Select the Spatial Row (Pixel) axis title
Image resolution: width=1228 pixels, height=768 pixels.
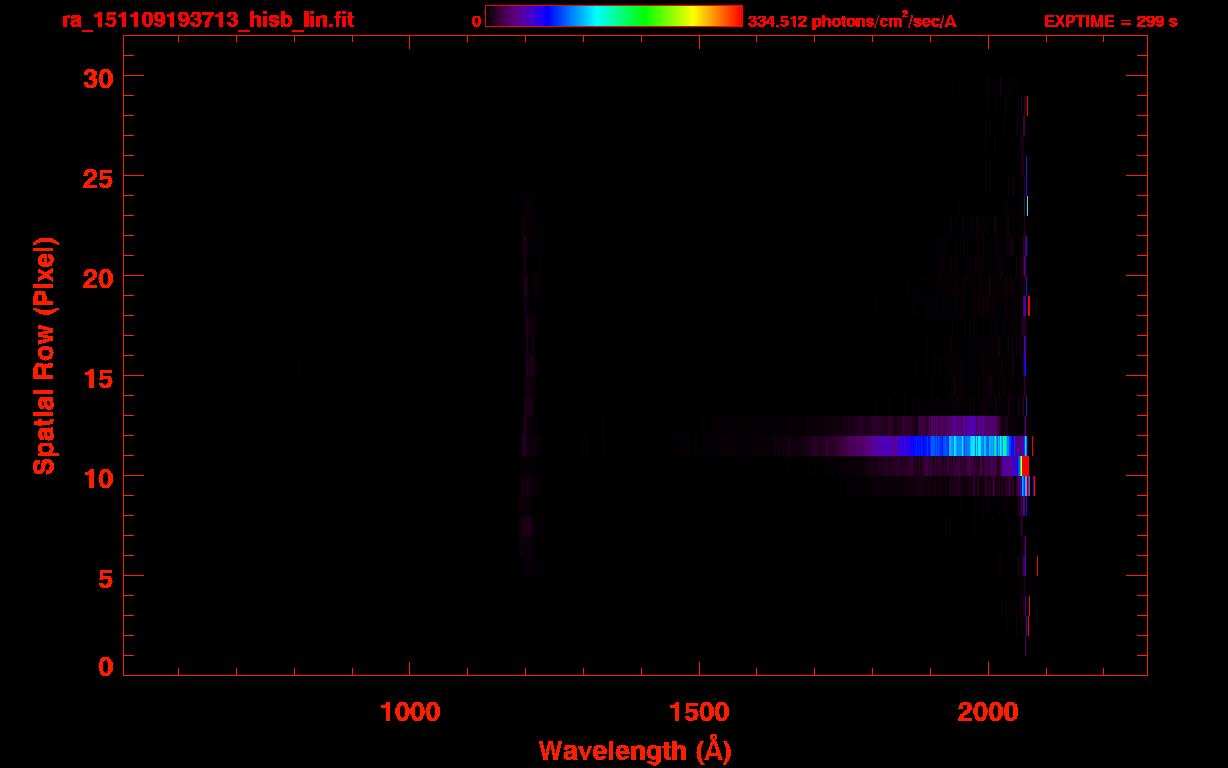pos(45,355)
